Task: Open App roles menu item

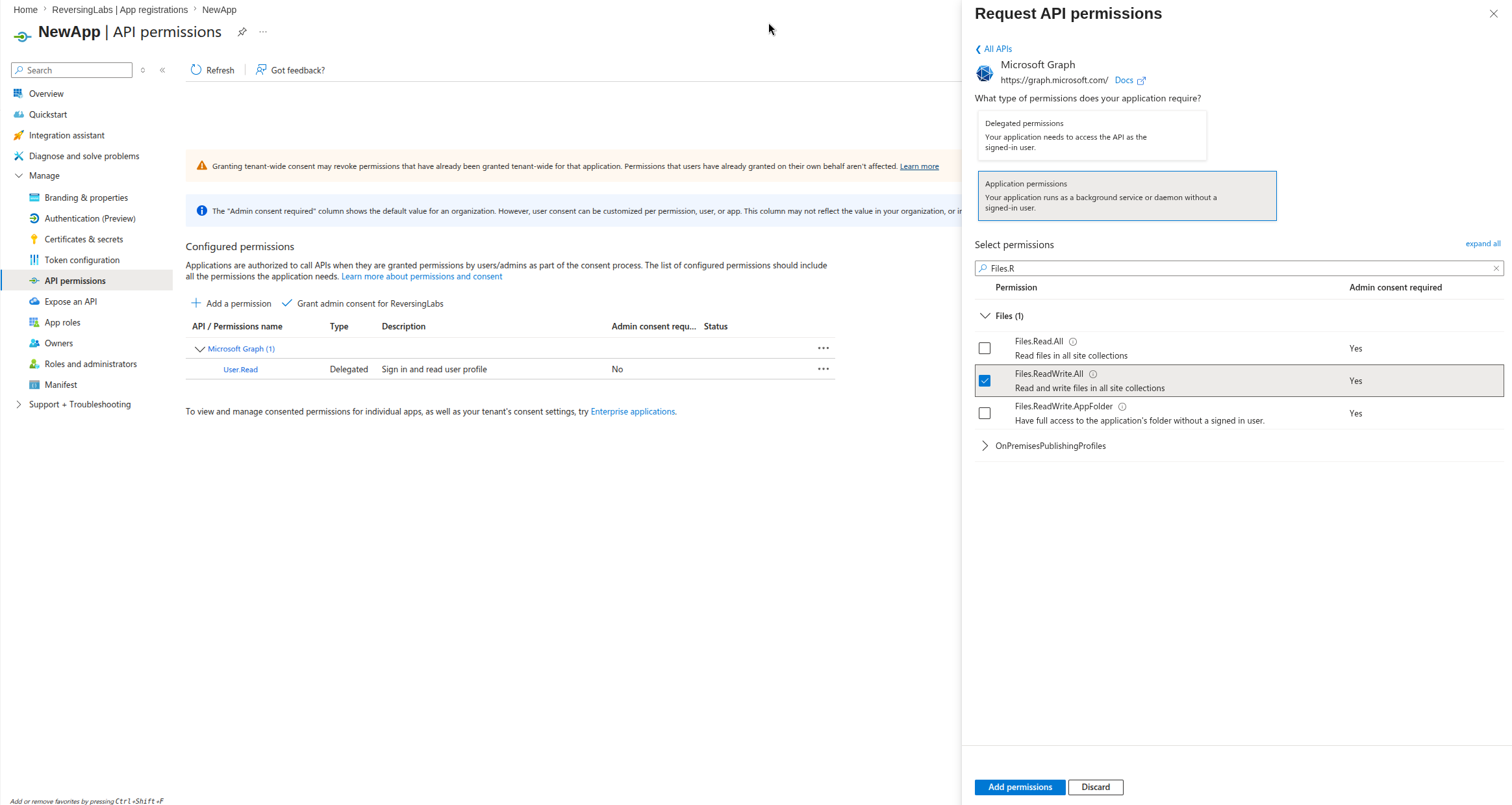Action: 63,322
